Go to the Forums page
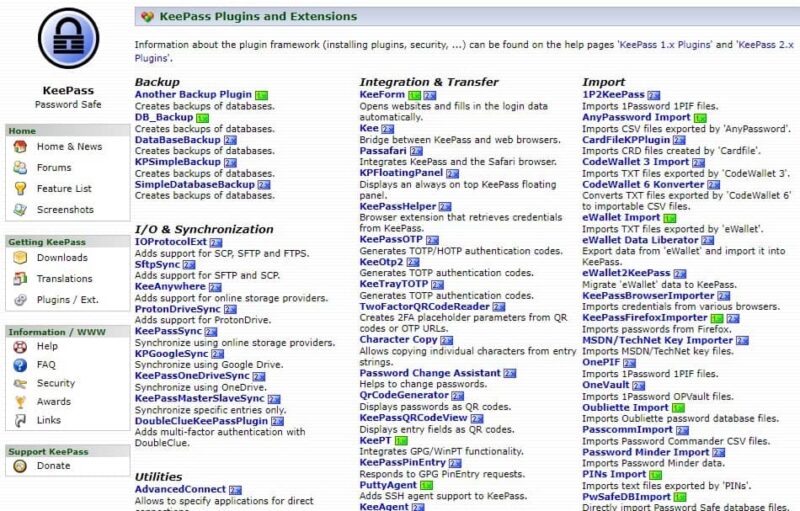Image resolution: width=800 pixels, height=511 pixels. 54,167
